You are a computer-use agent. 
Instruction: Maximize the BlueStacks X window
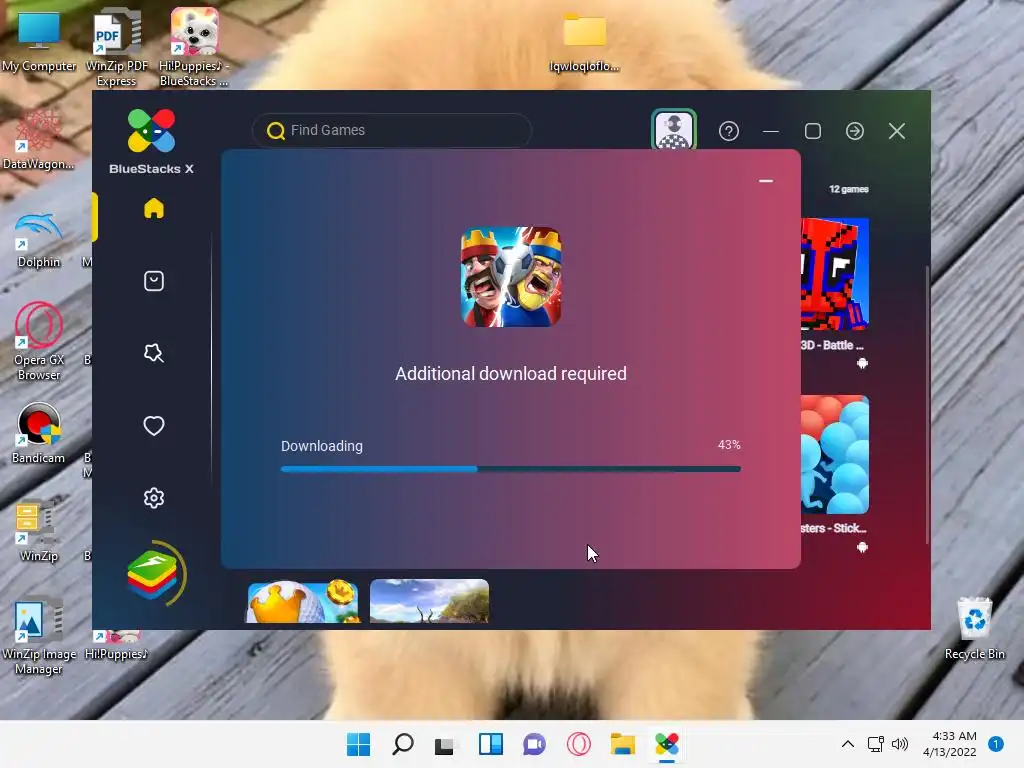click(x=812, y=131)
